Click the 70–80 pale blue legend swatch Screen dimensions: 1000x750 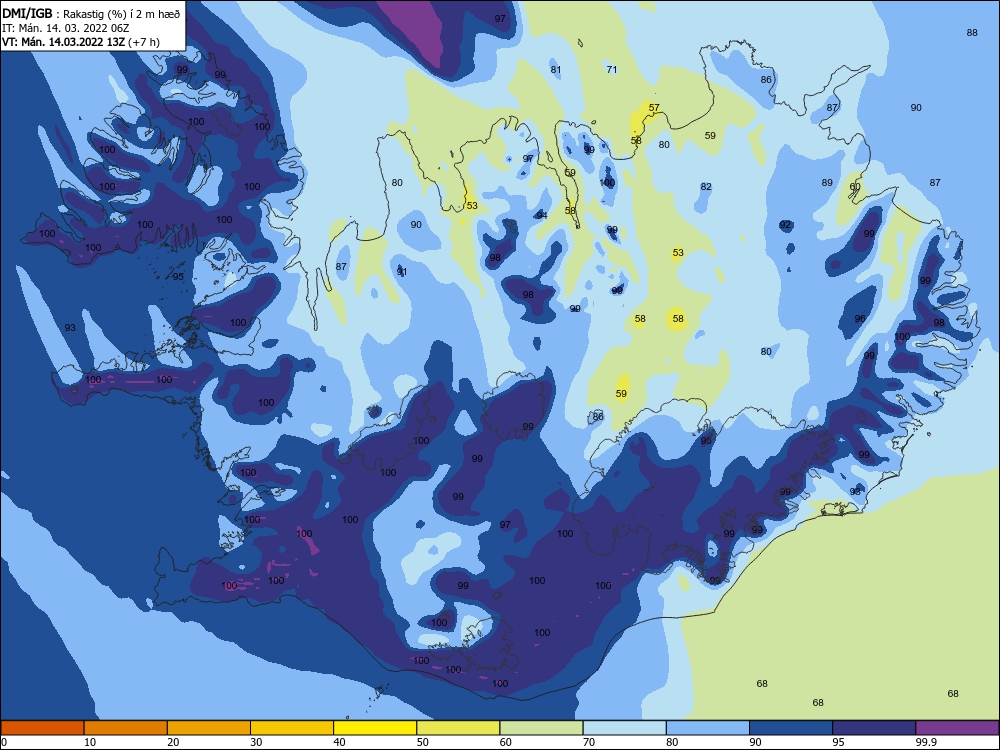624,728
